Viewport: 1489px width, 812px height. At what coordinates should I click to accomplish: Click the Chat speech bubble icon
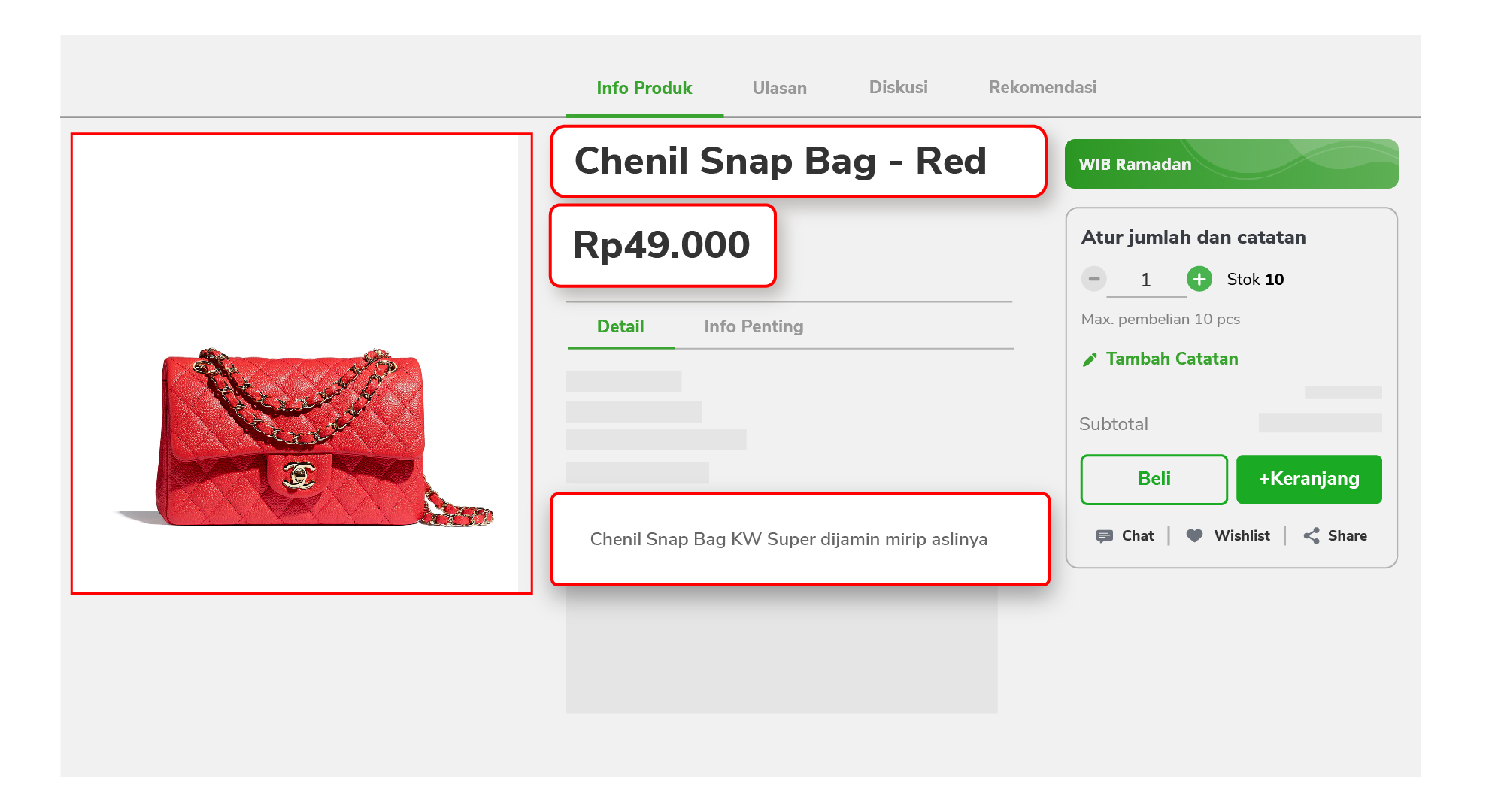(x=1104, y=536)
